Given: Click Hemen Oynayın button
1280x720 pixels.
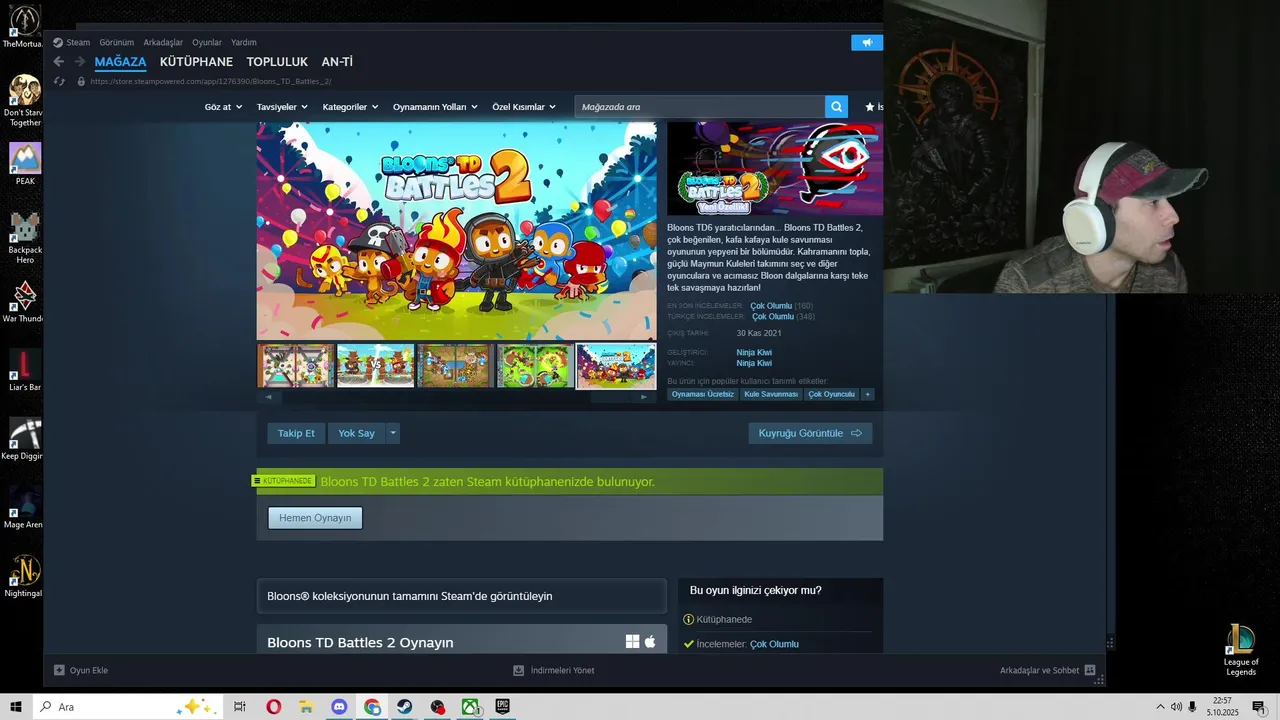Looking at the screenshot, I should [x=315, y=518].
